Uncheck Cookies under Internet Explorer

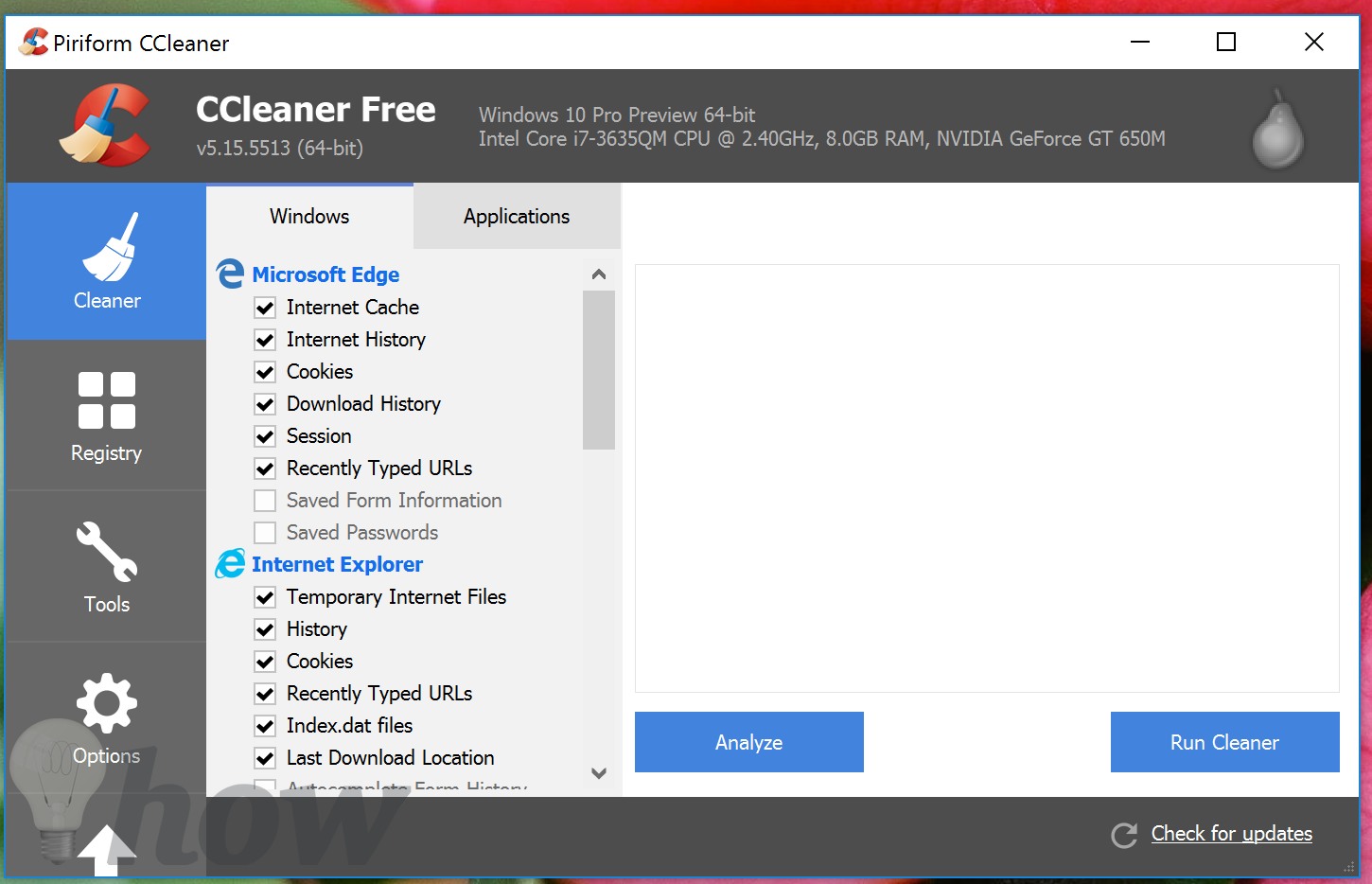(265, 662)
